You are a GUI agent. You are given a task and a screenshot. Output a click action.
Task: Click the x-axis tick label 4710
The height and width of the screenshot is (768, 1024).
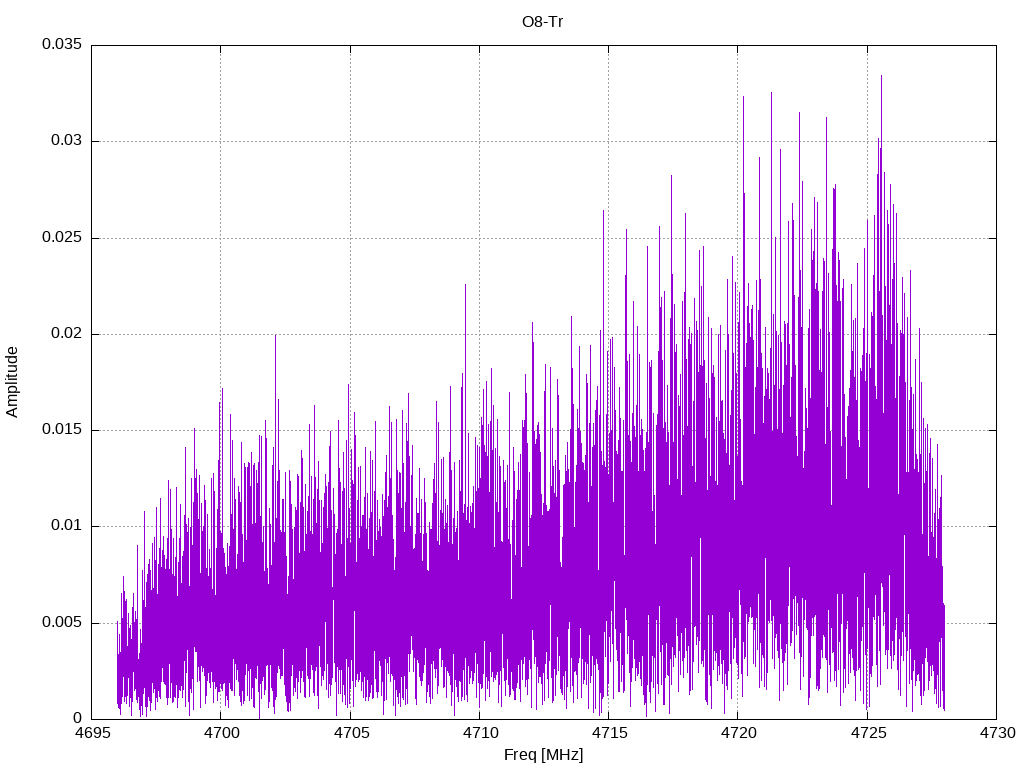(480, 733)
